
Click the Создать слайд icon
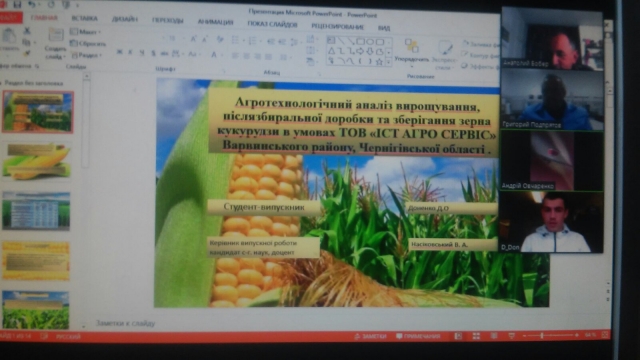coord(56,35)
